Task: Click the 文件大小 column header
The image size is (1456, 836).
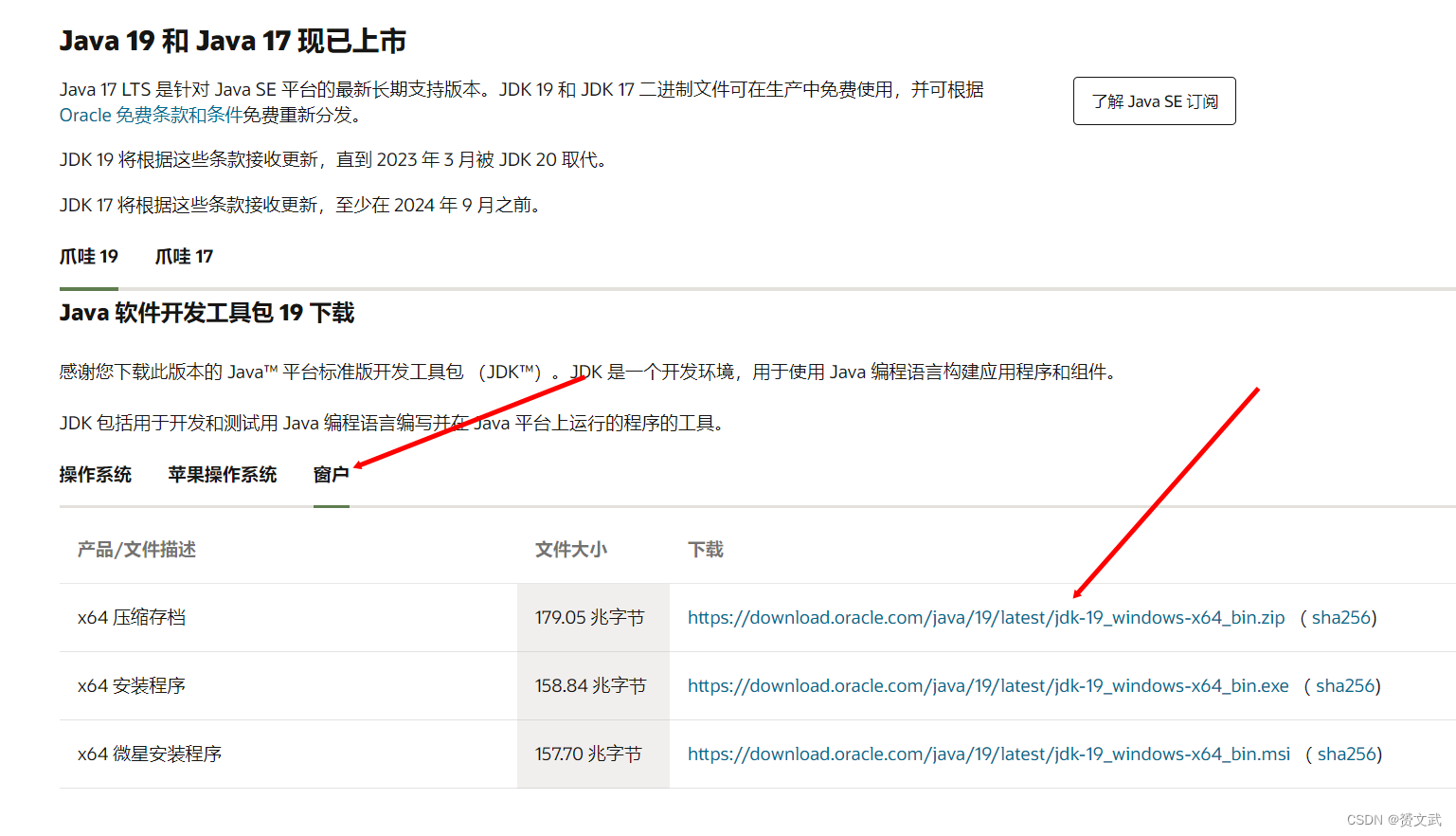Action: click(571, 549)
